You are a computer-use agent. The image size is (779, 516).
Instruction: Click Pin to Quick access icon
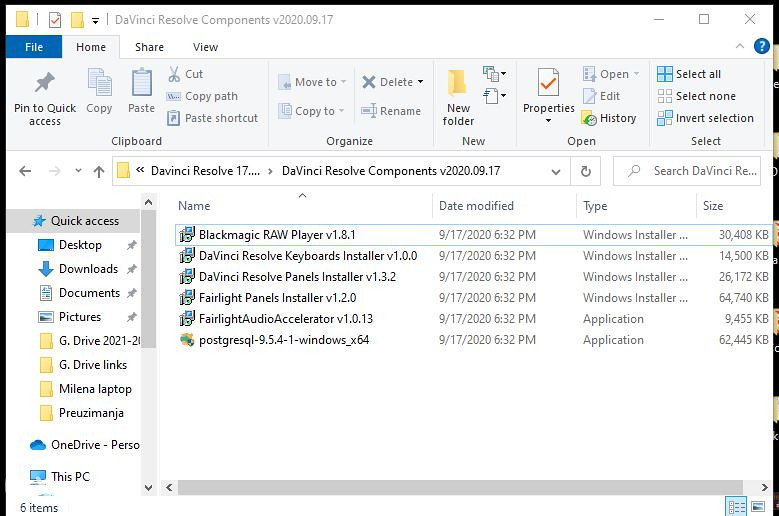coord(45,82)
